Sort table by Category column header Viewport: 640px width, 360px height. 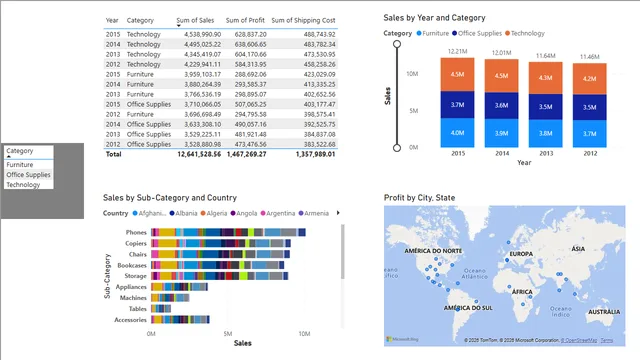pyautogui.click(x=140, y=20)
